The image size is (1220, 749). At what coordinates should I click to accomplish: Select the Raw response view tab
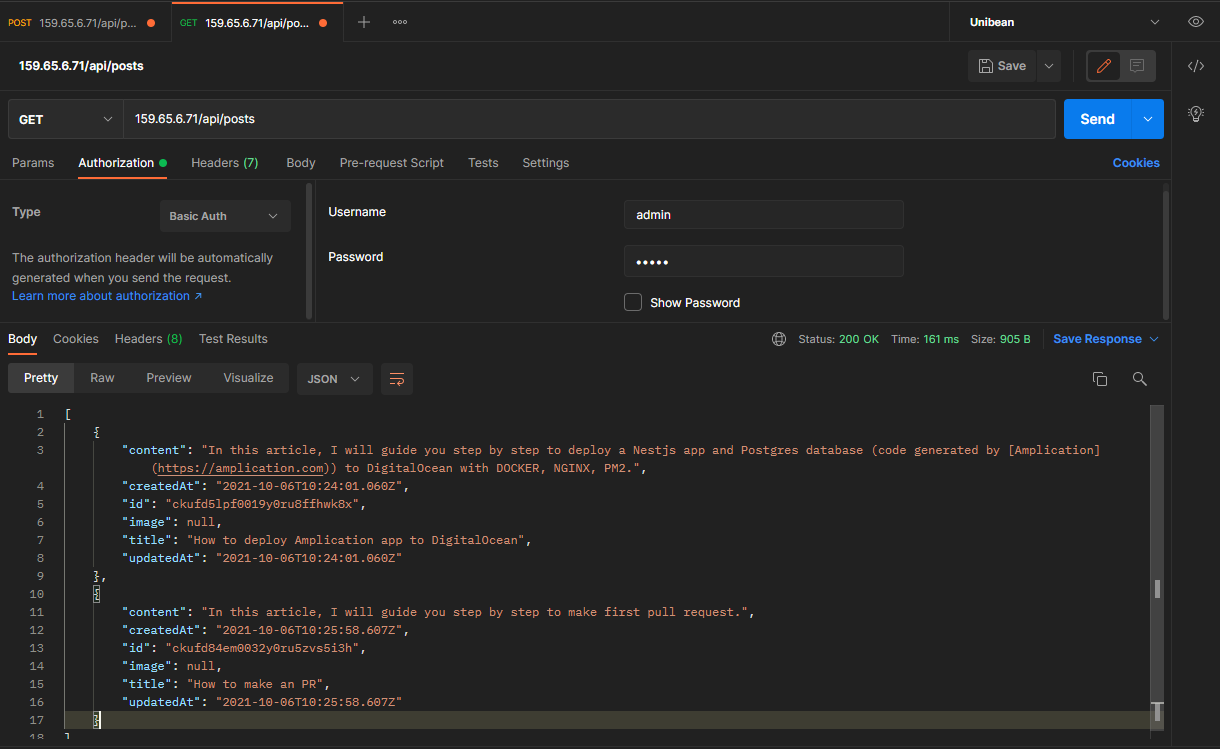pyautogui.click(x=102, y=378)
